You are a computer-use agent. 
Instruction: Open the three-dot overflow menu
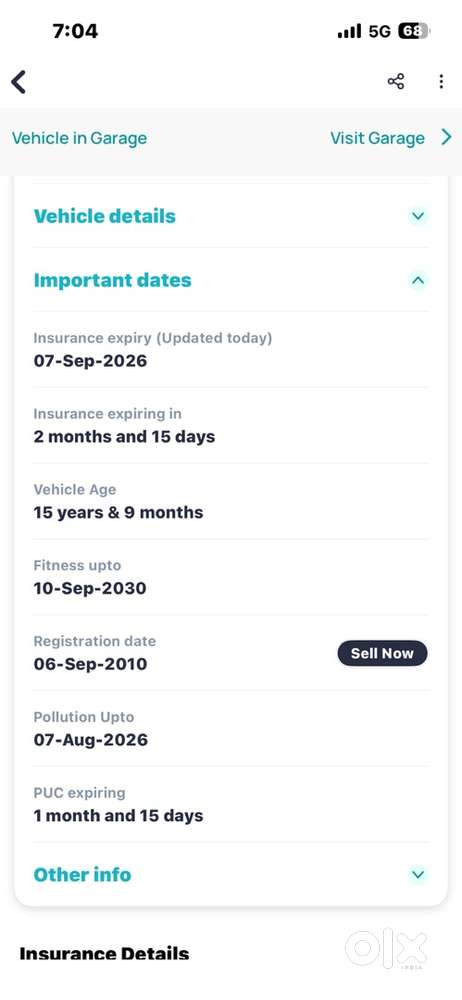[x=441, y=82]
